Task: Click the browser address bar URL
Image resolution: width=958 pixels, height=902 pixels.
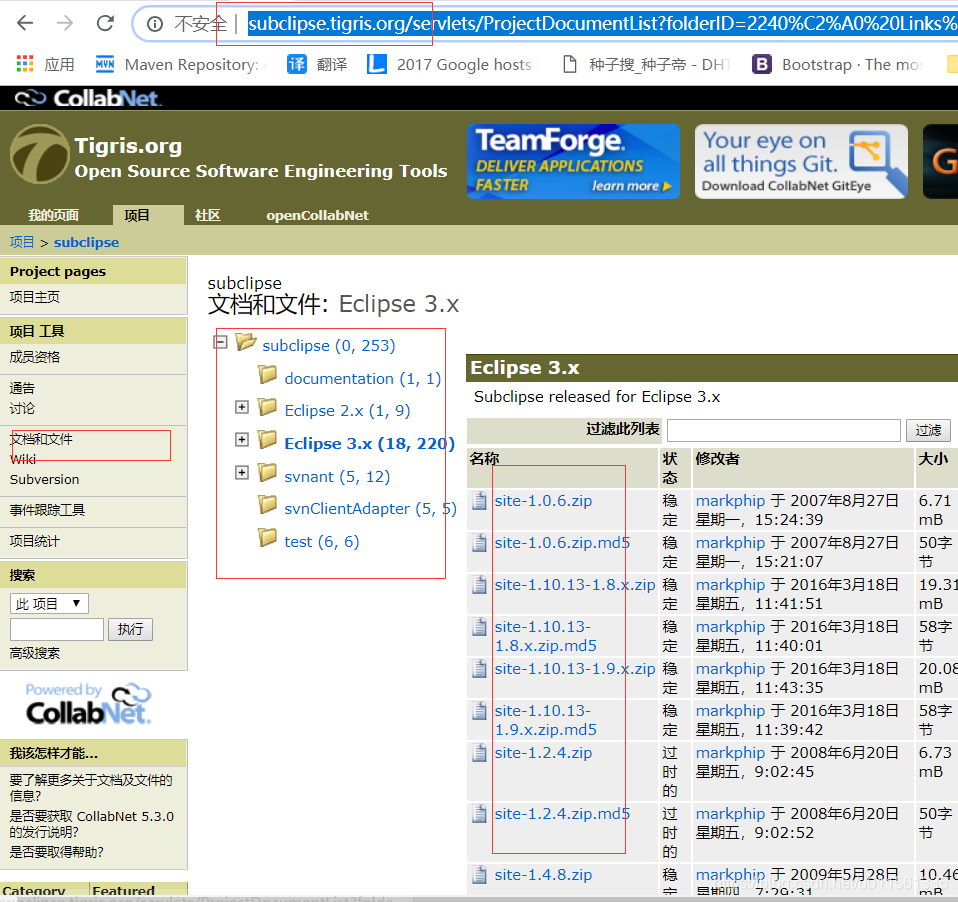Action: [602, 24]
